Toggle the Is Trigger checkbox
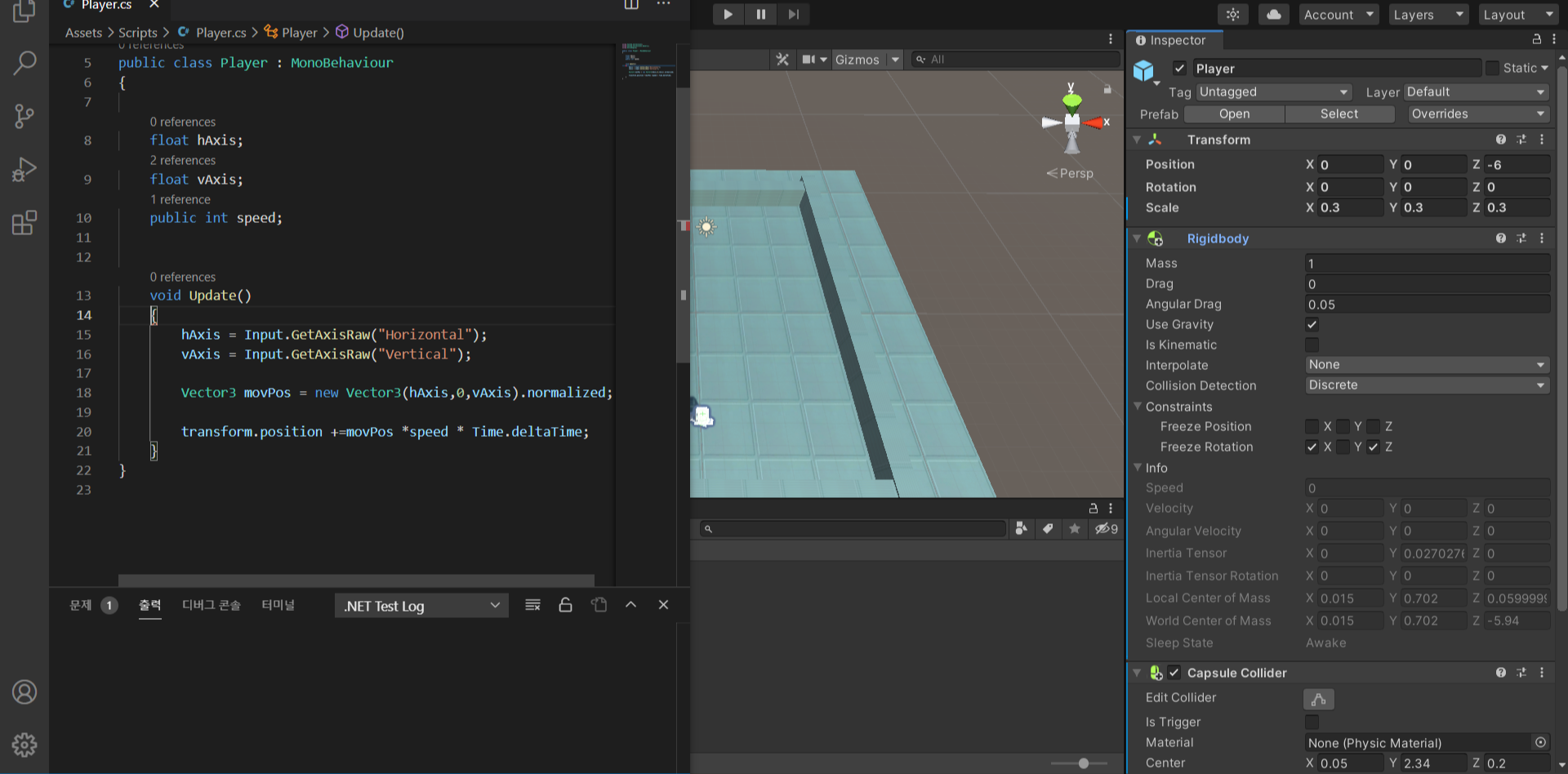 pos(1312,722)
